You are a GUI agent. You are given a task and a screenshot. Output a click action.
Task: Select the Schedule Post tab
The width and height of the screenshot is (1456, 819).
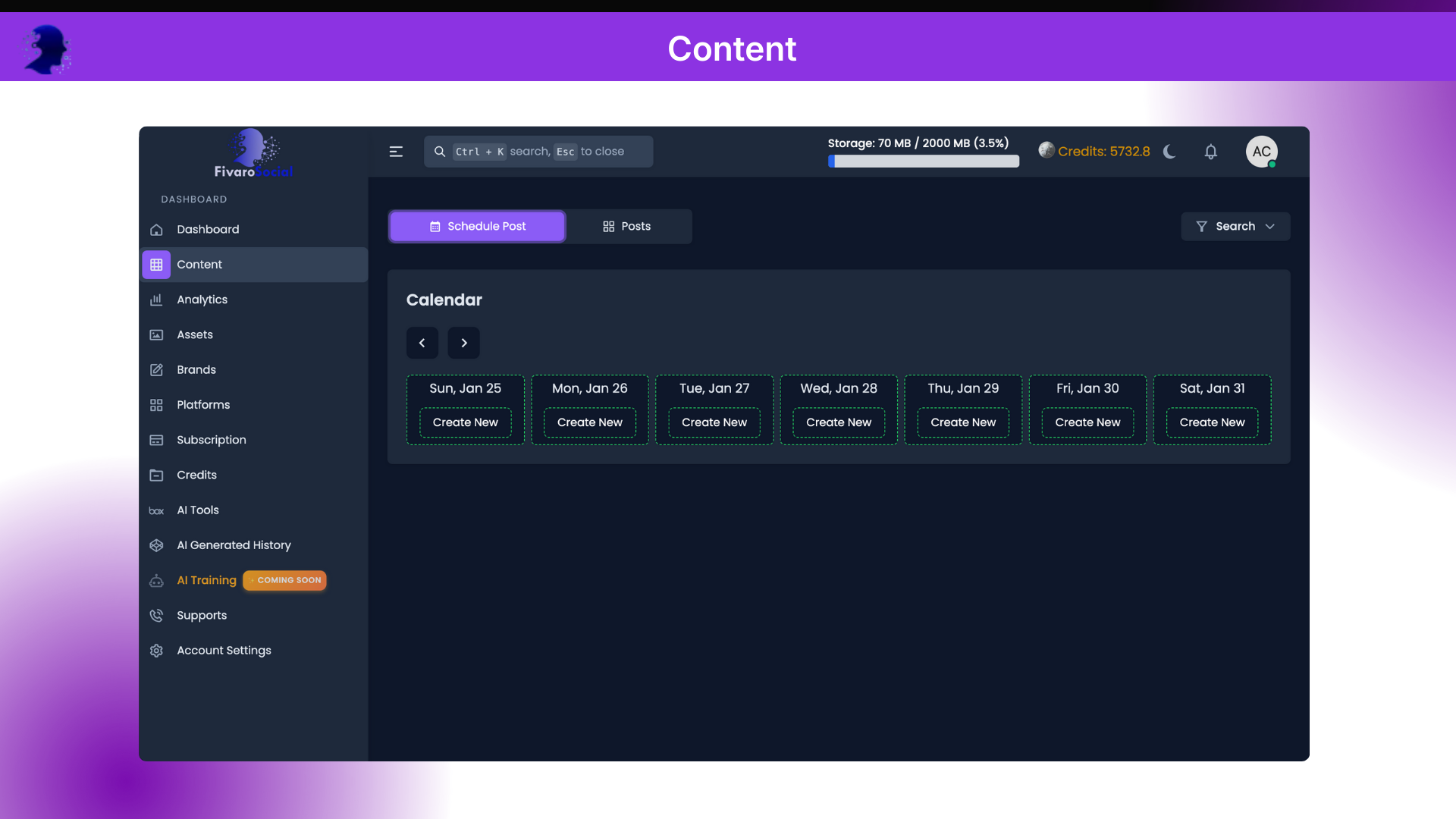pos(477,226)
